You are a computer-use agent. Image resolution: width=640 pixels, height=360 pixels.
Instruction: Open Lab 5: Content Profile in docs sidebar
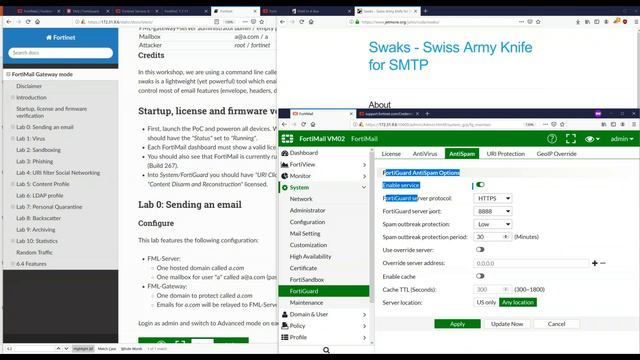coord(43,184)
